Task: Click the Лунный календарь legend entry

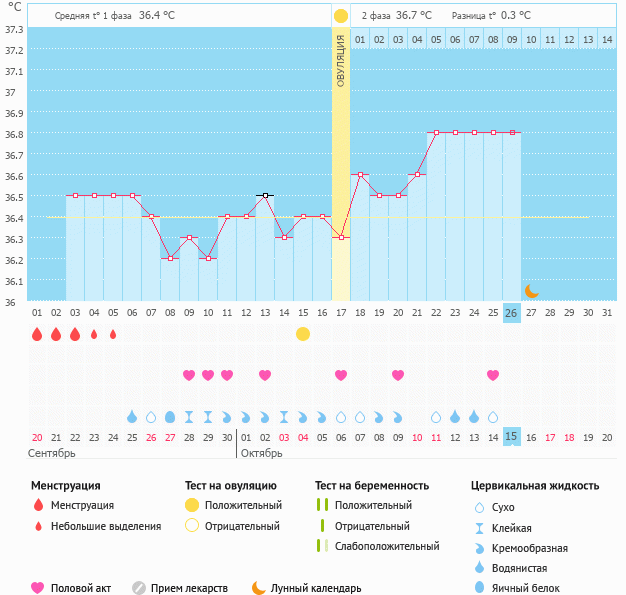Action: 307,588
